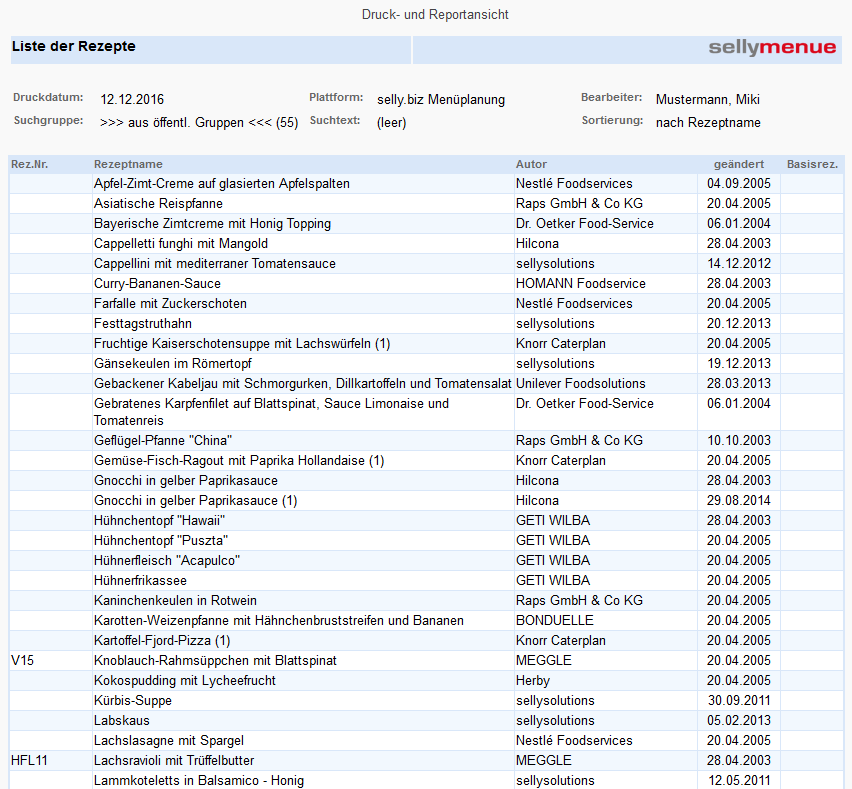Click the Autor column header

pos(531,164)
